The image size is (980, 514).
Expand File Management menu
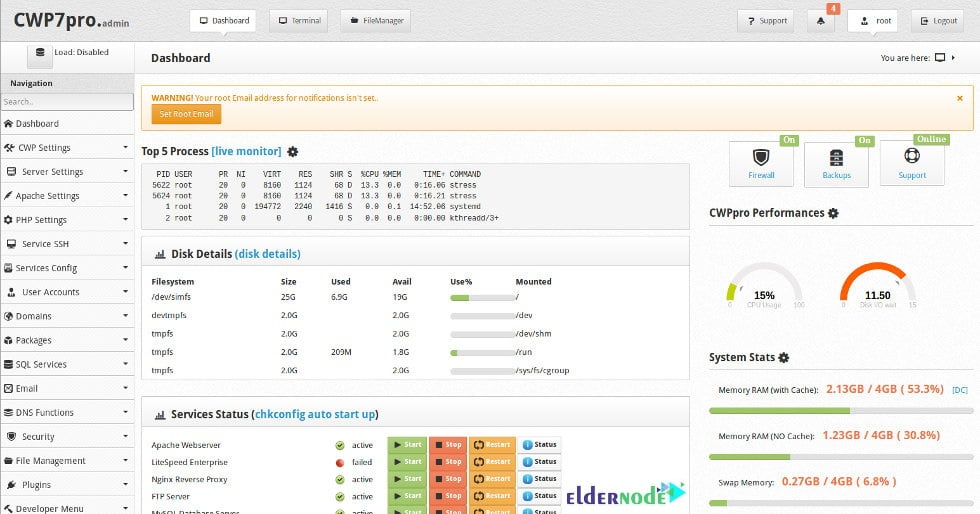tap(68, 460)
